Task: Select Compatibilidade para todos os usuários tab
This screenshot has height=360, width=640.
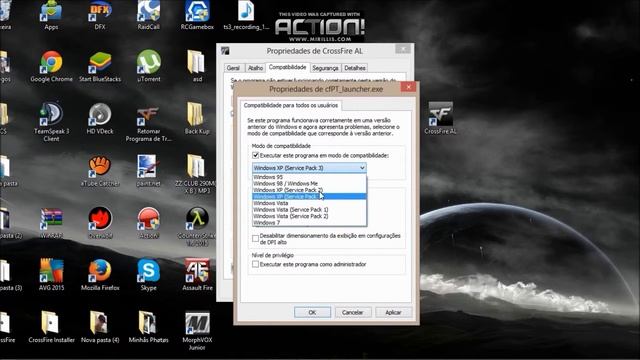Action: [291, 105]
